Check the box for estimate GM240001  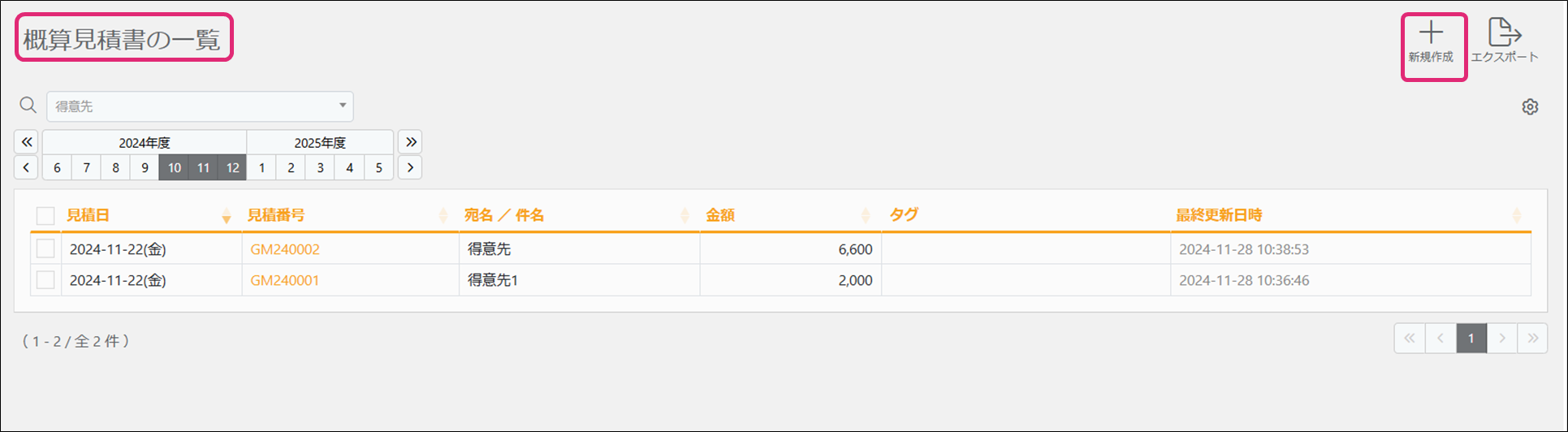click(x=45, y=280)
